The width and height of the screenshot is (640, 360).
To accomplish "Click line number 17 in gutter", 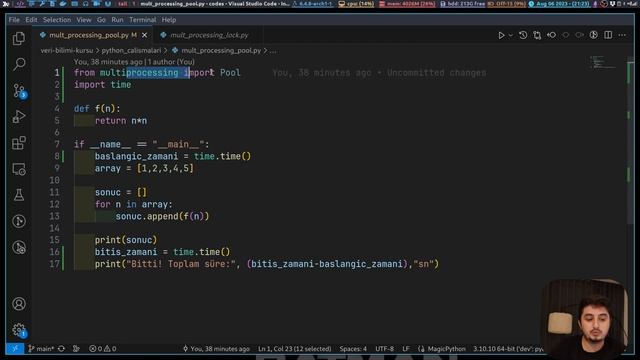I will click(x=54, y=264).
